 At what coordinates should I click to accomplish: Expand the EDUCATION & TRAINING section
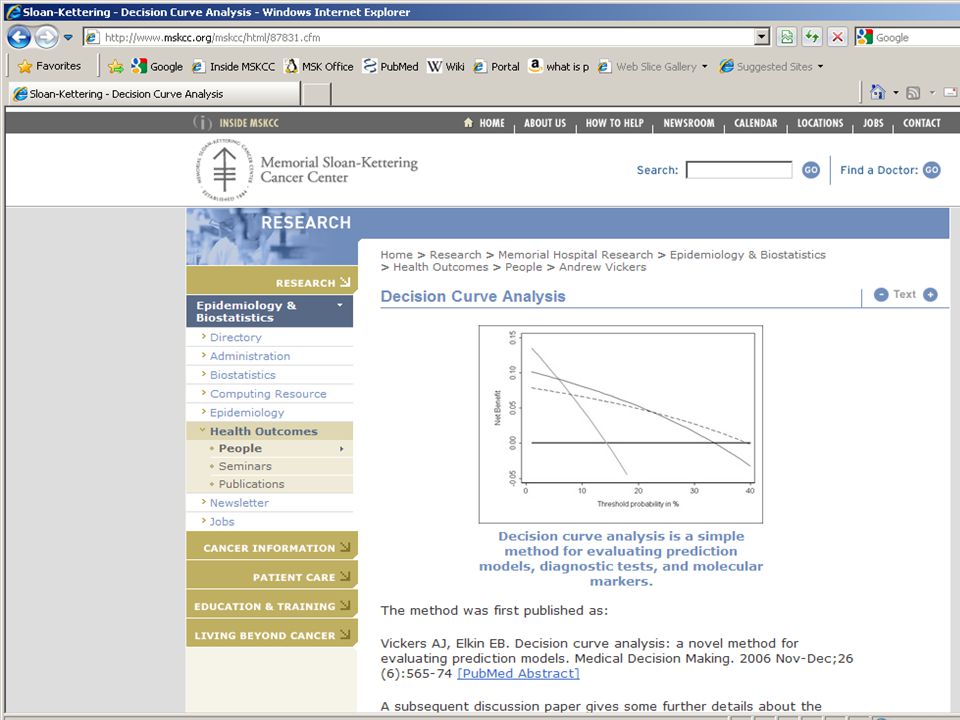(x=272, y=606)
